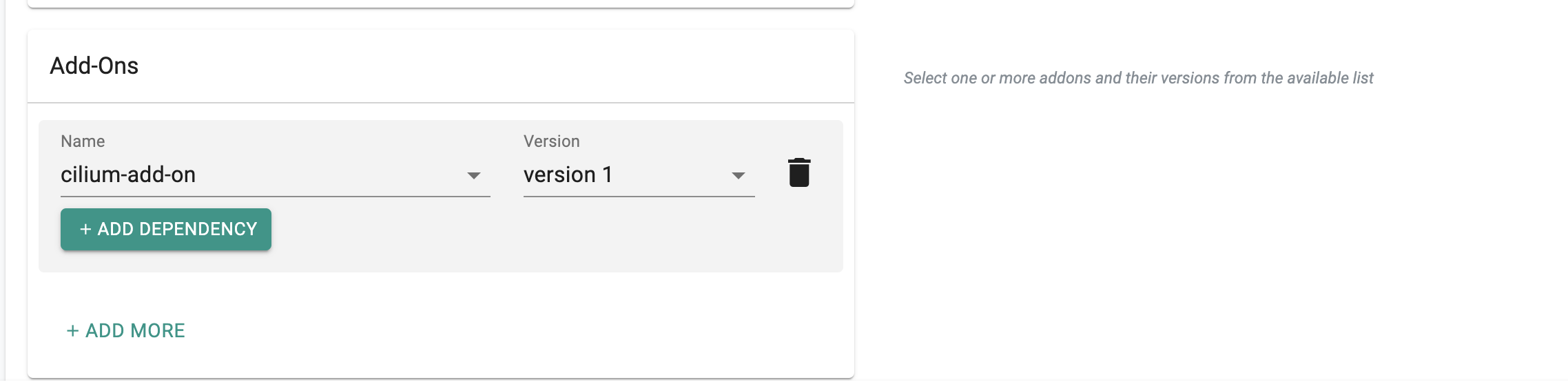Click the divider below Add-Ons heading
The width and height of the screenshot is (1568, 389).
tap(441, 103)
